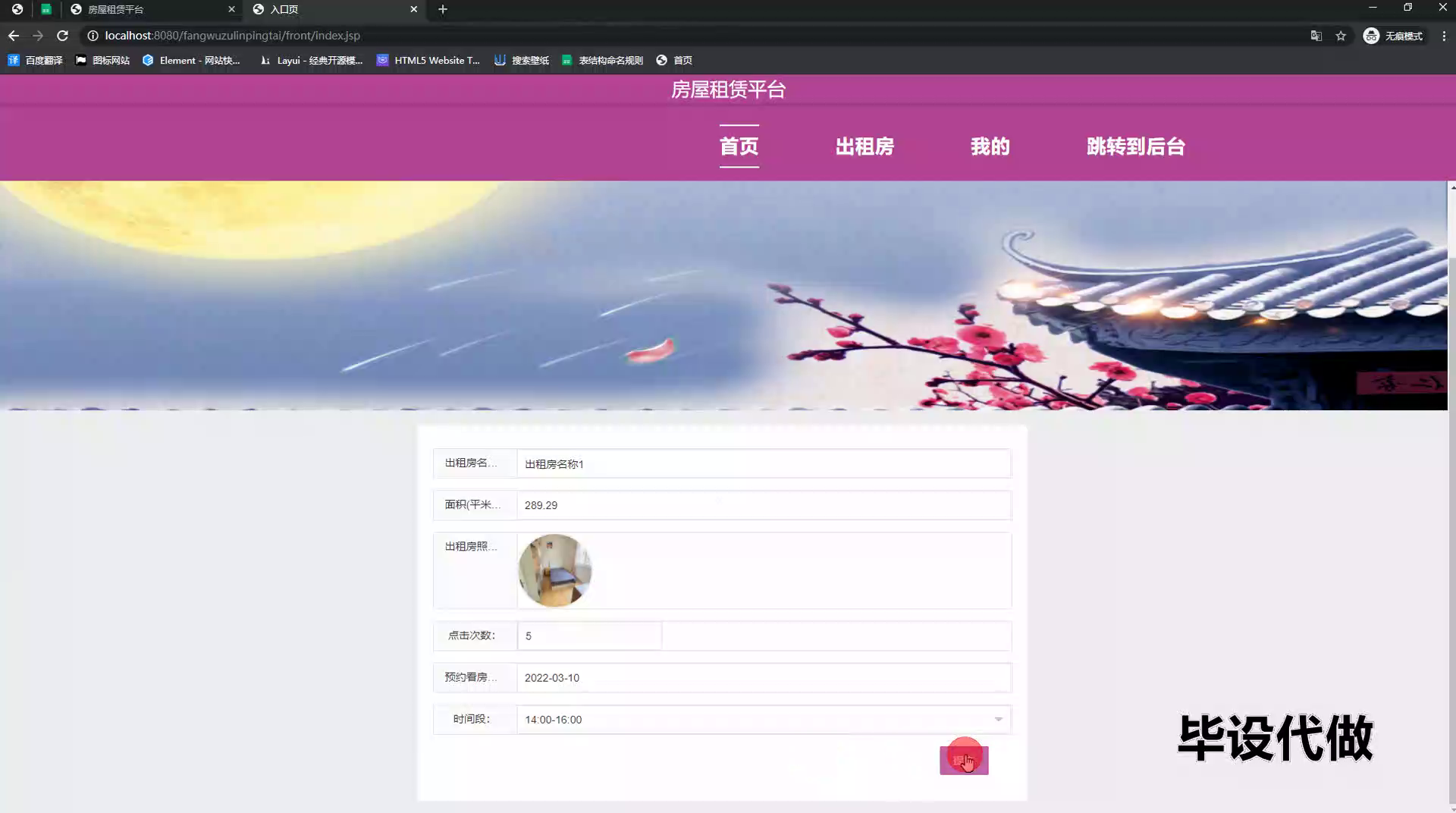Open 搜索壁纸 bookmark

pos(522,60)
